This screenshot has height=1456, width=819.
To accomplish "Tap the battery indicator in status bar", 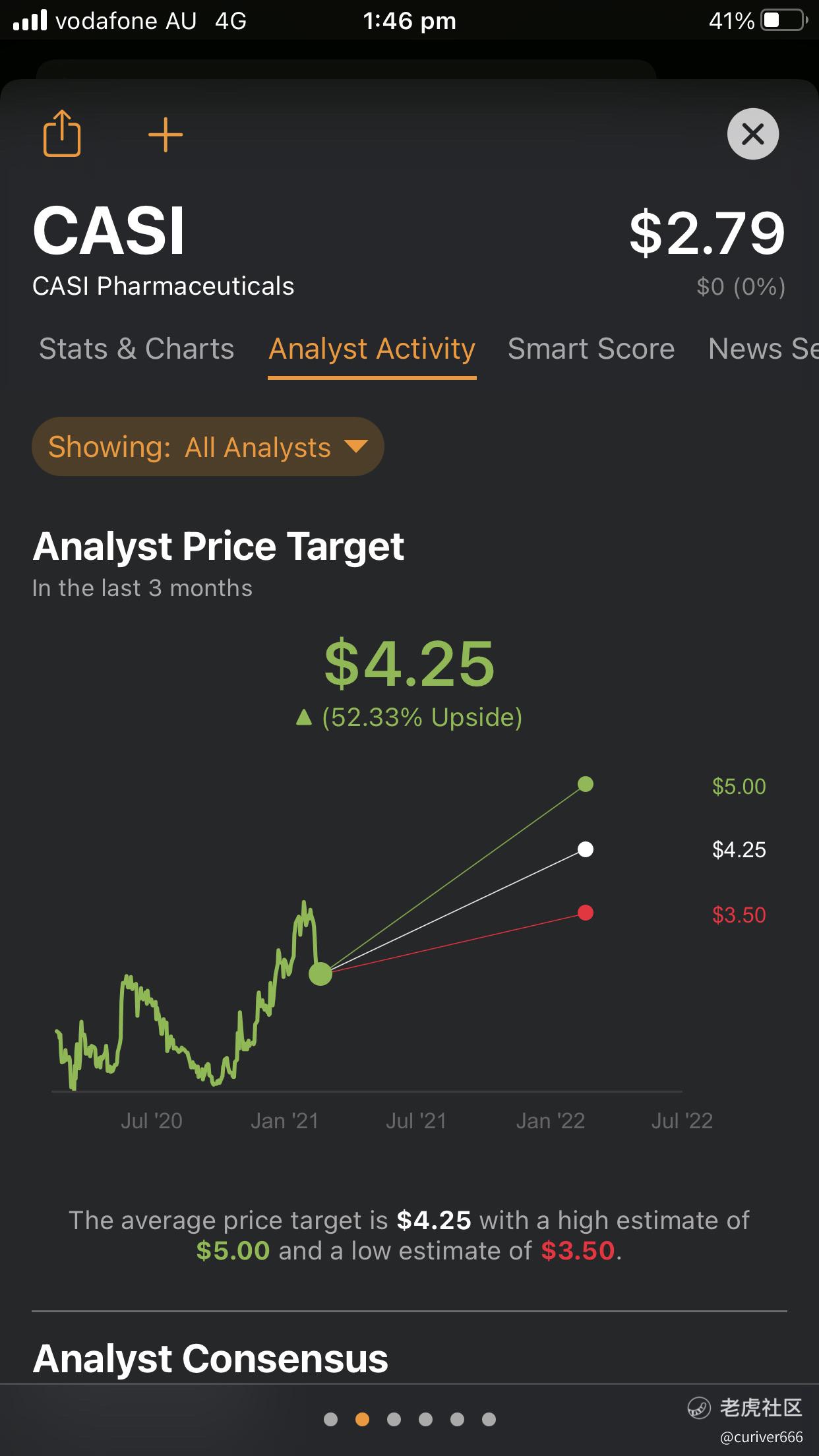I will [x=783, y=20].
